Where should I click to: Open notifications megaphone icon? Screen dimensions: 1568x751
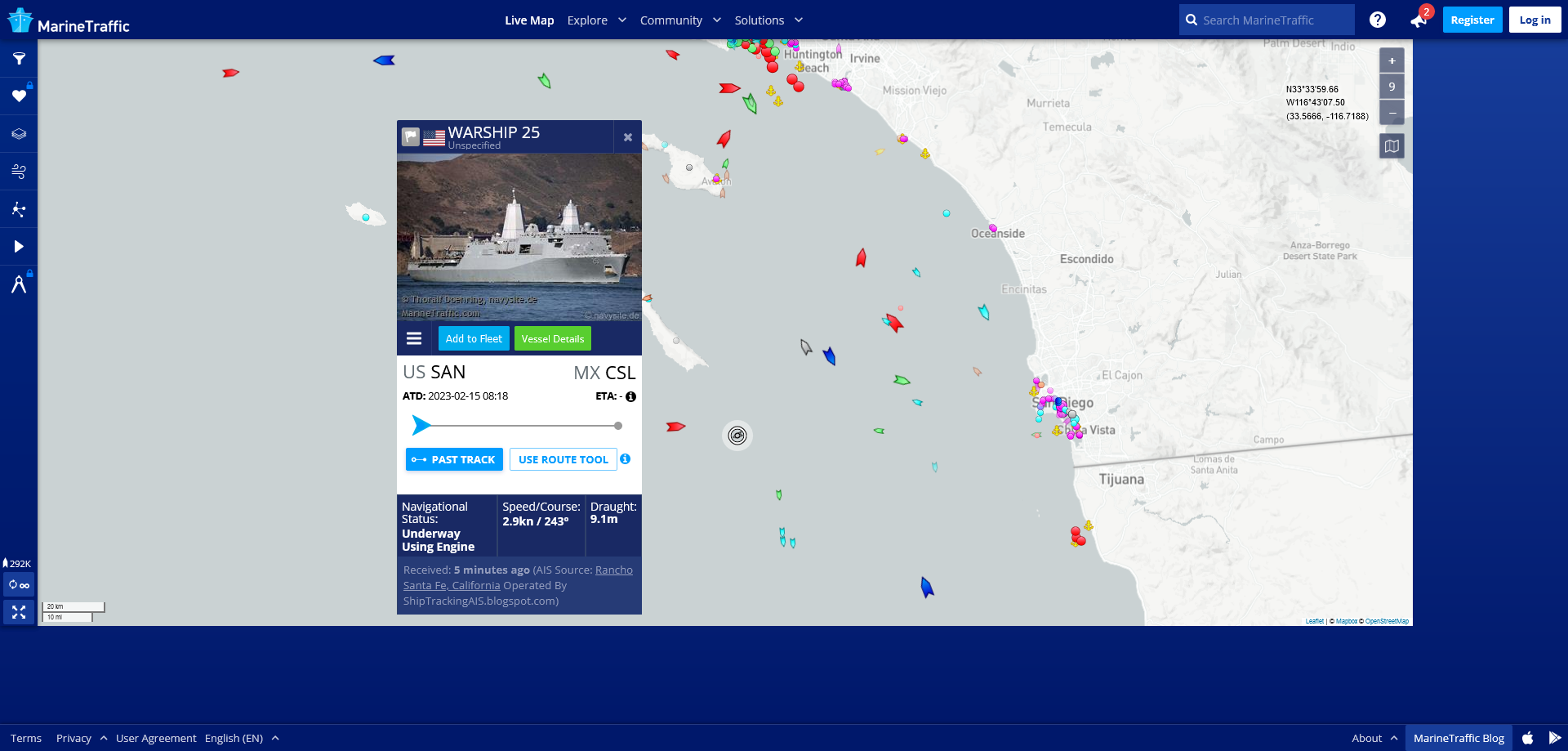1419,20
